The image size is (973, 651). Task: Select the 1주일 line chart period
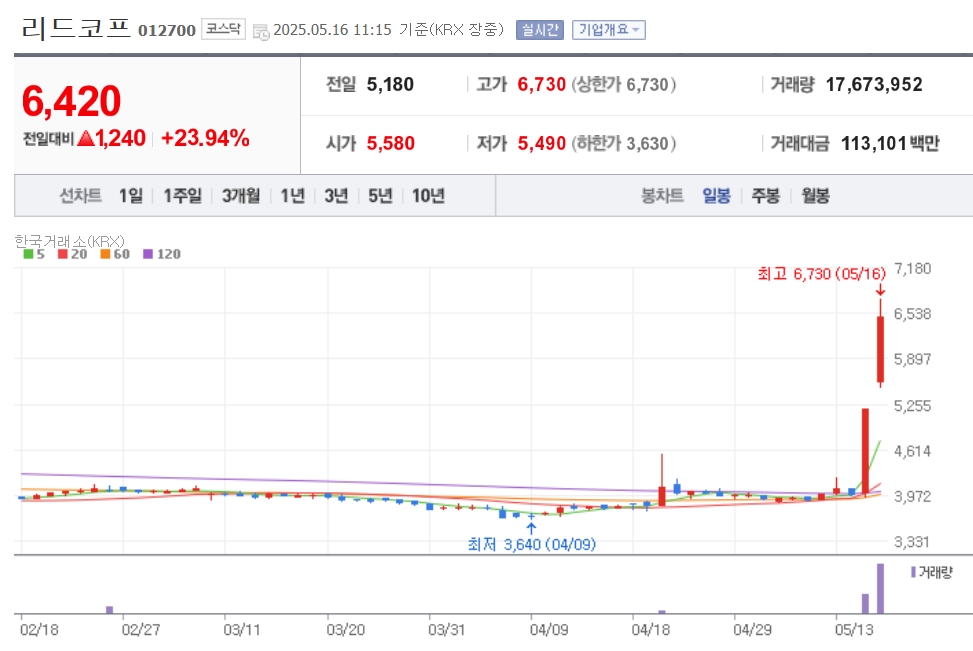tap(182, 196)
